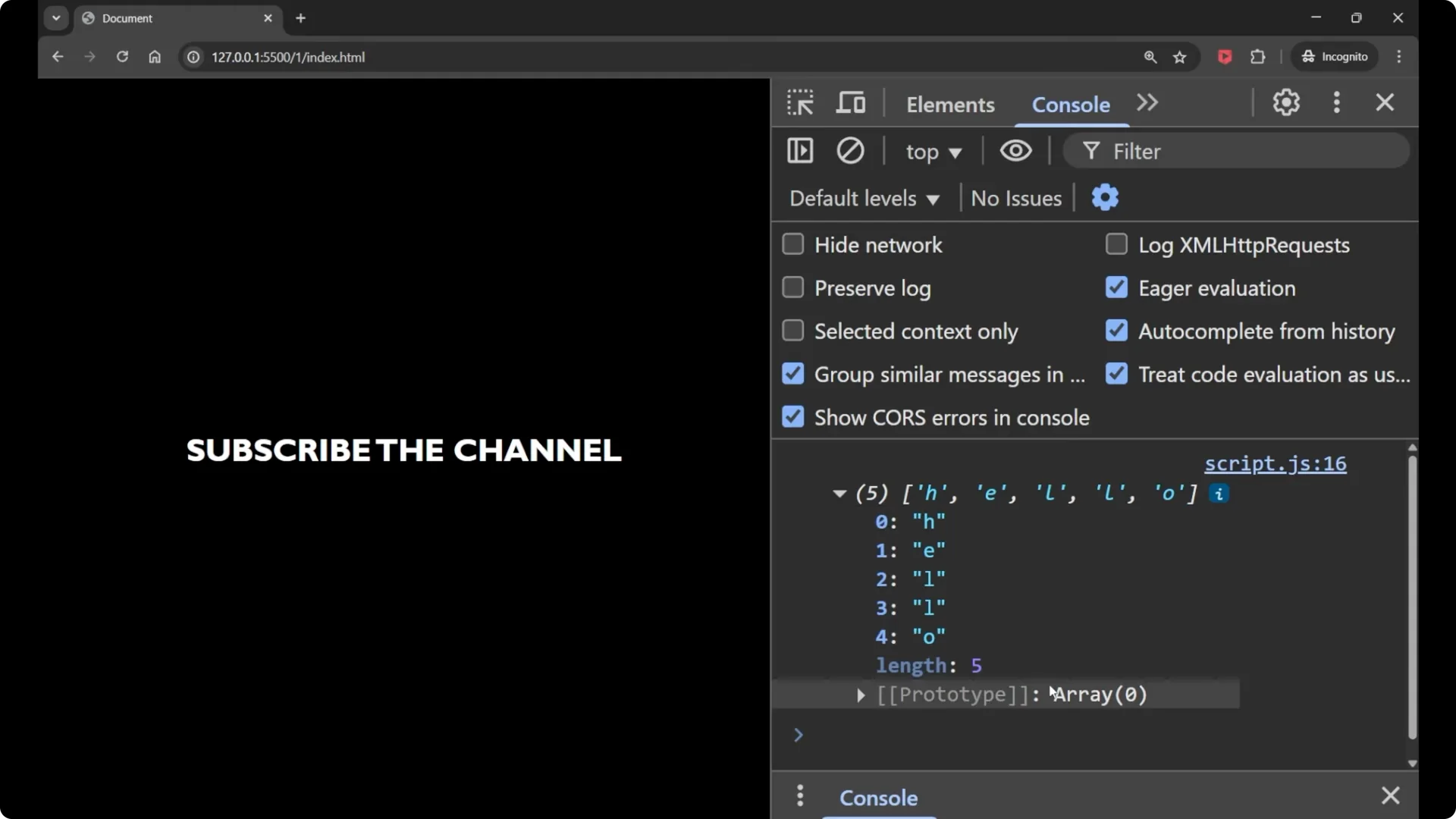Select the inspect element tool
Viewport: 1456px width, 819px height.
800,102
